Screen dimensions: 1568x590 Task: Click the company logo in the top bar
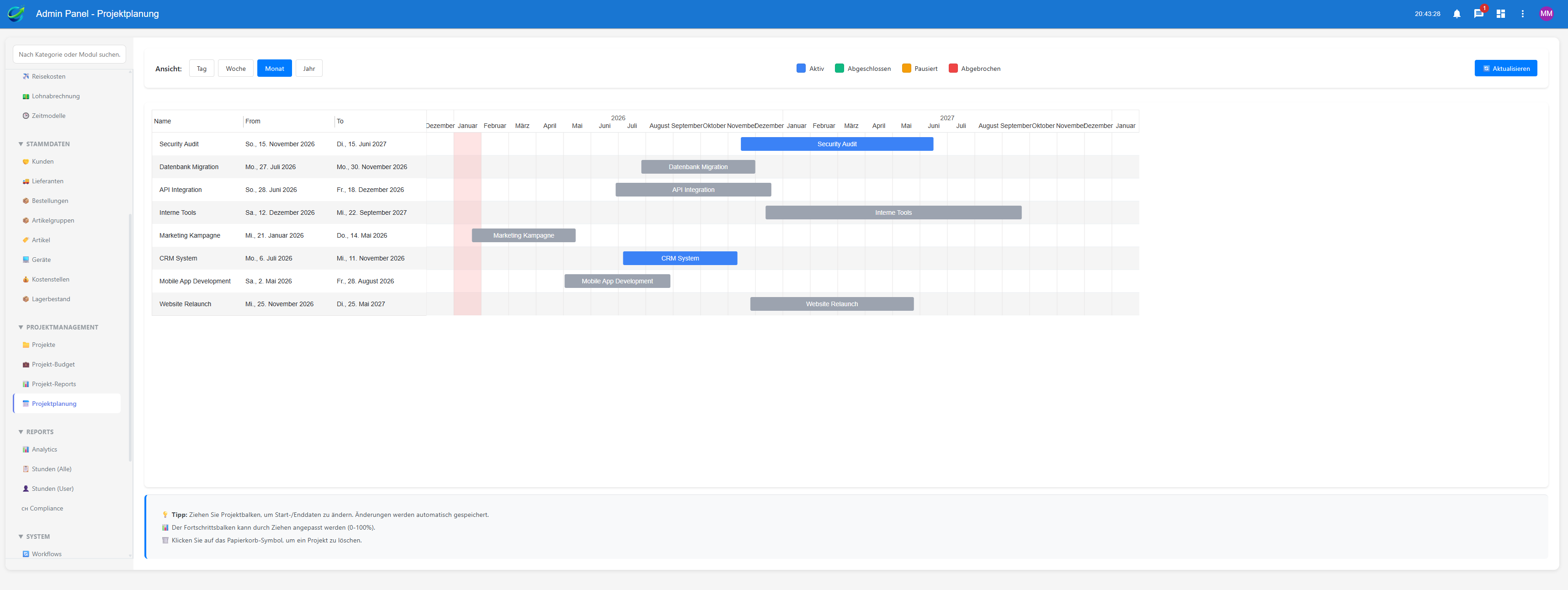16,13
